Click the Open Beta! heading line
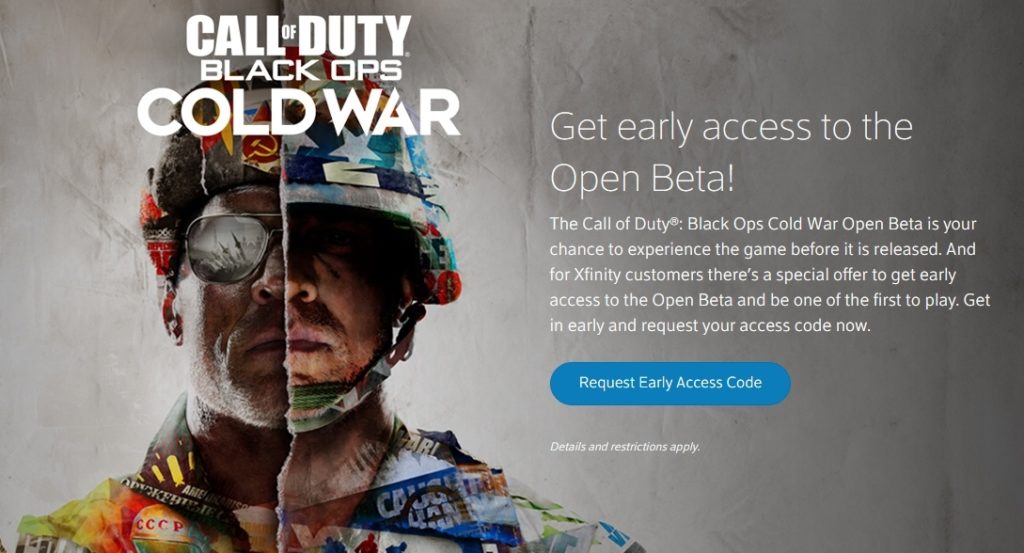Viewport: 1024px width, 553px height. [642, 178]
